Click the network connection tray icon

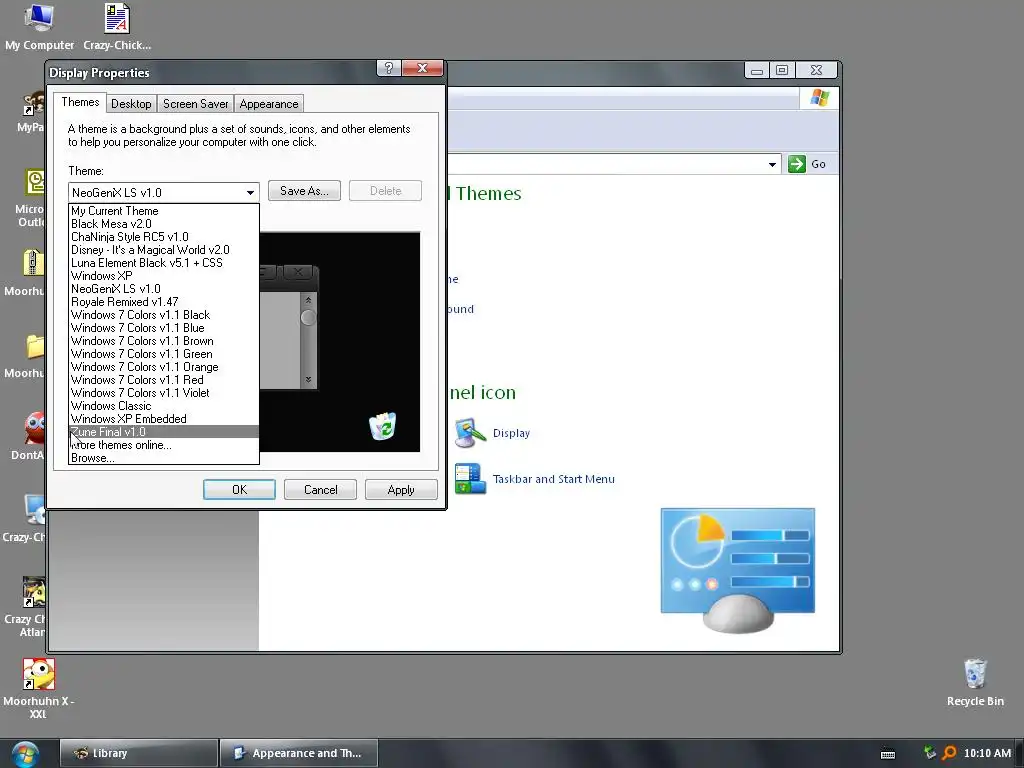pyautogui.click(x=930, y=752)
